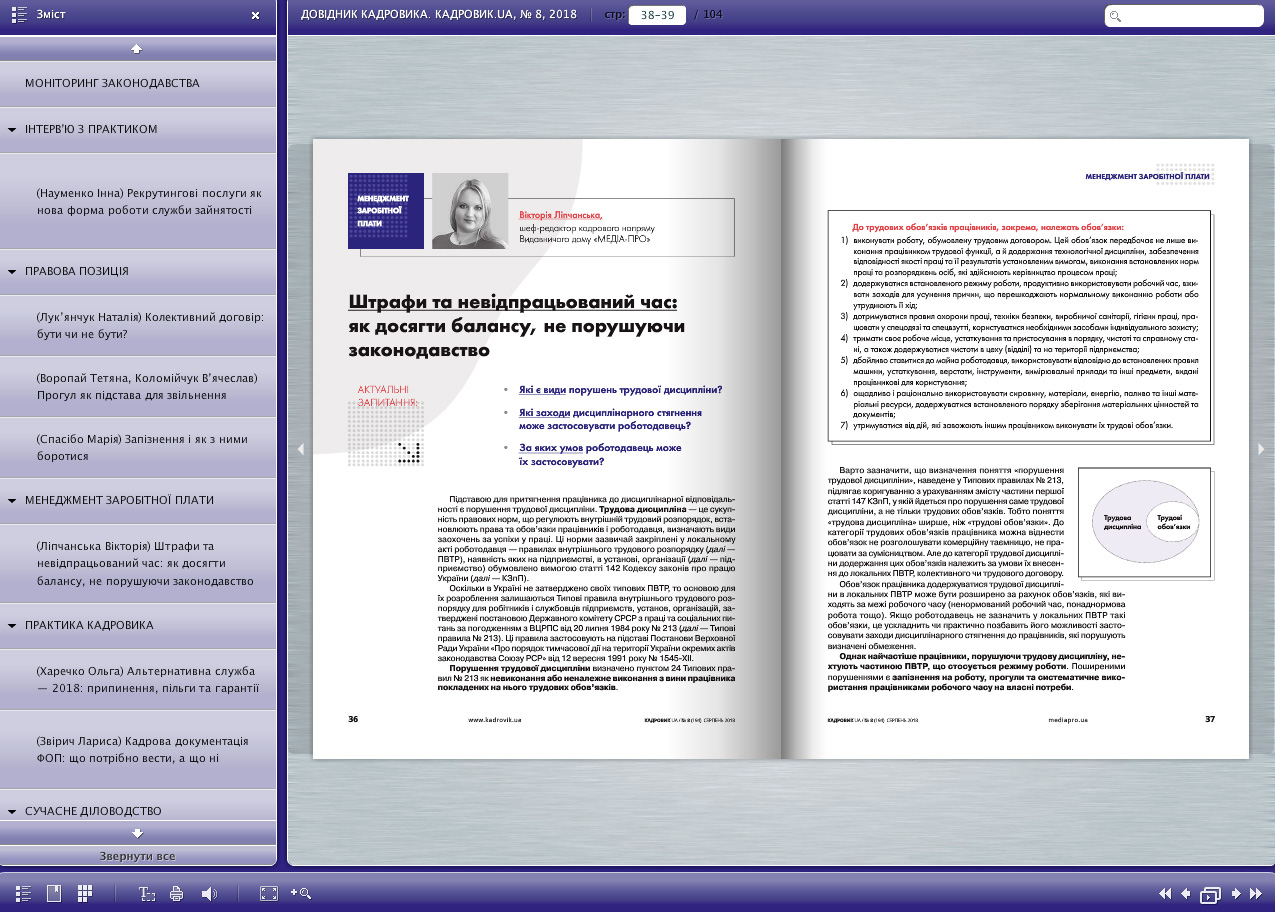The height and width of the screenshot is (912, 1275).
Task: Go to previous page using bottom arrow
Action: (1186, 893)
